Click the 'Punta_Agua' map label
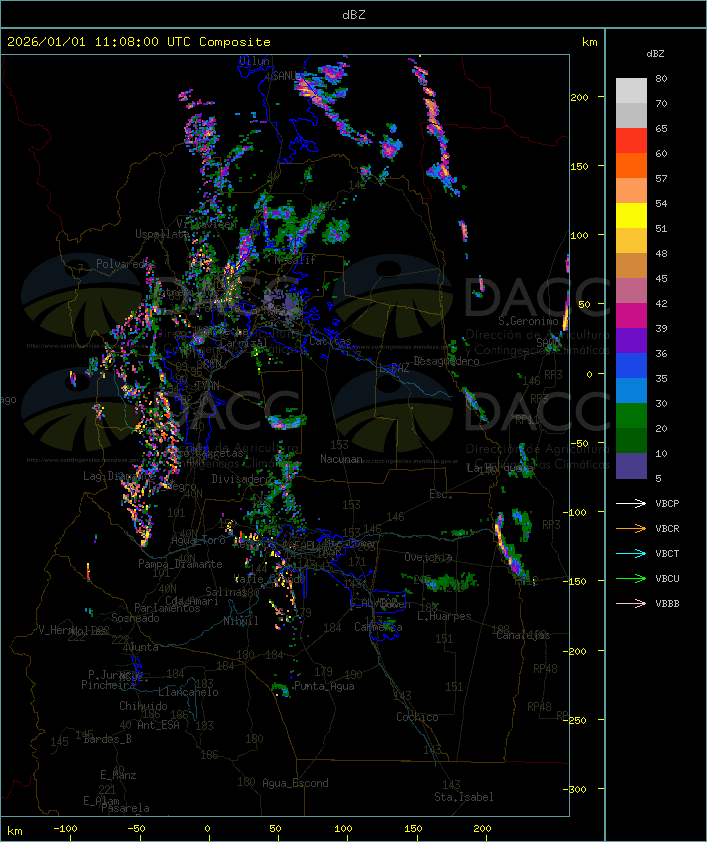 324,686
